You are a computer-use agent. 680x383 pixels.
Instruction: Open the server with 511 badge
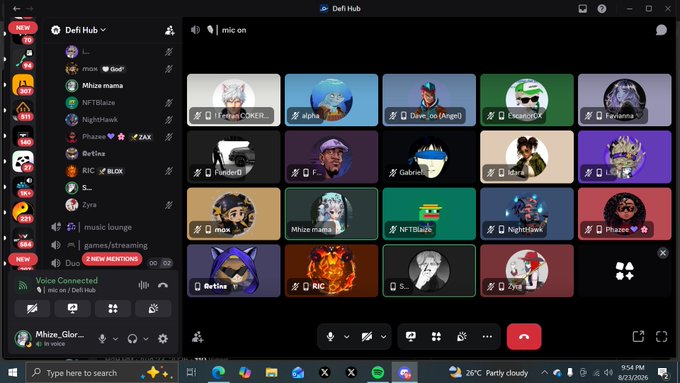(x=23, y=110)
